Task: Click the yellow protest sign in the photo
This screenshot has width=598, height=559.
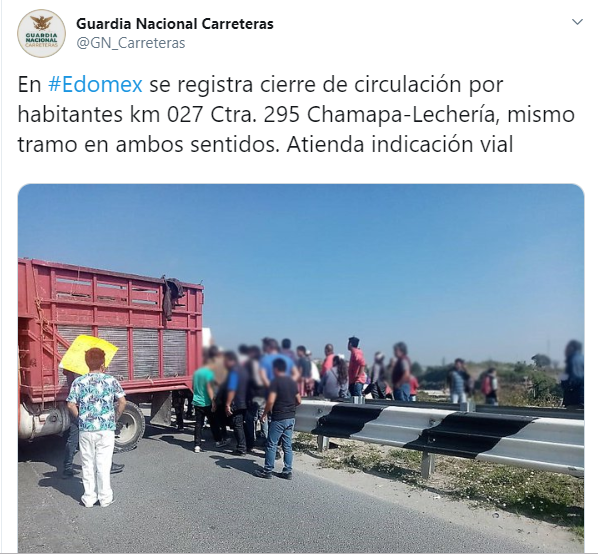Action: pos(88,353)
